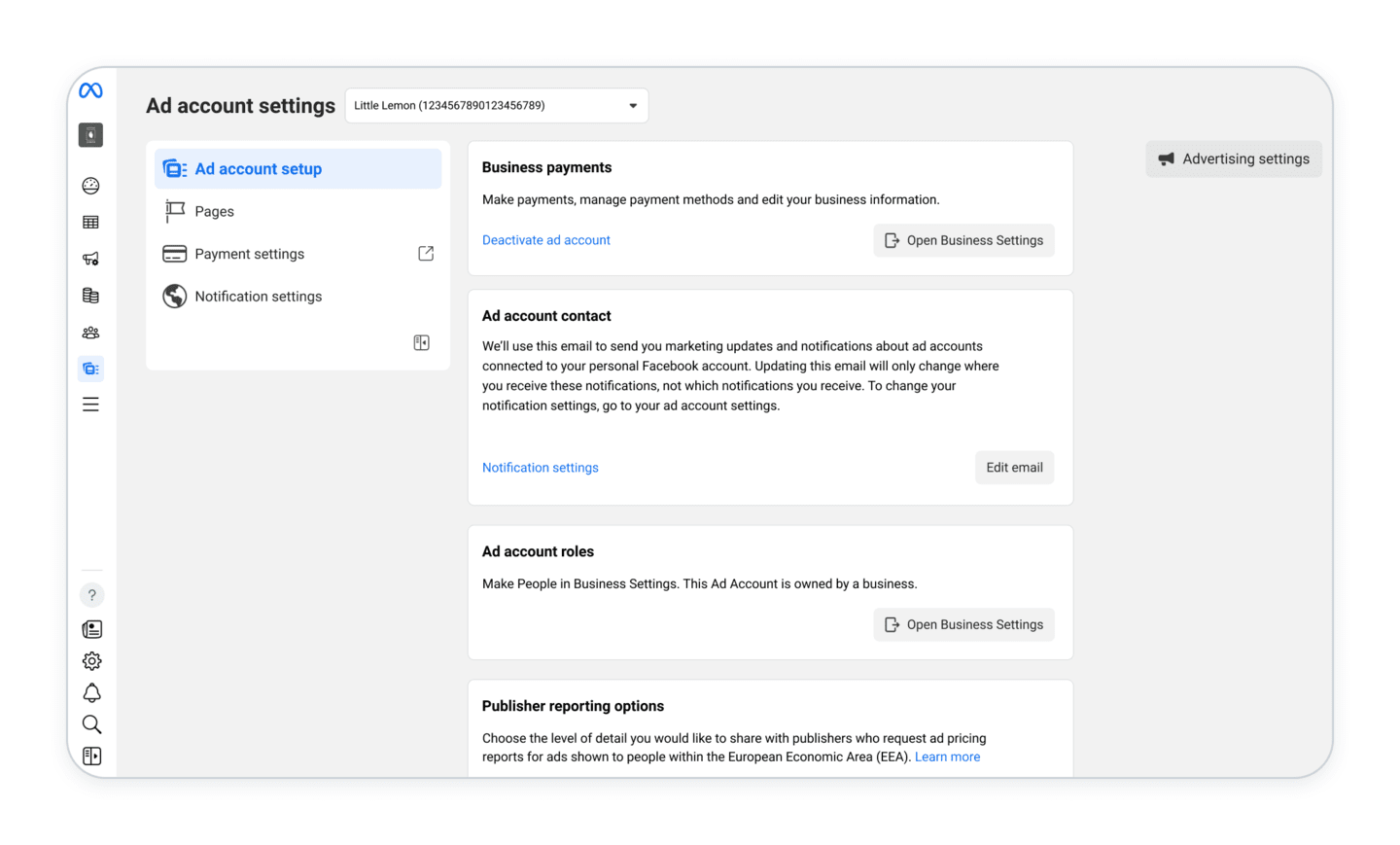Open the Audiences people group icon
The width and height of the screenshot is (1400, 845).
tap(90, 333)
